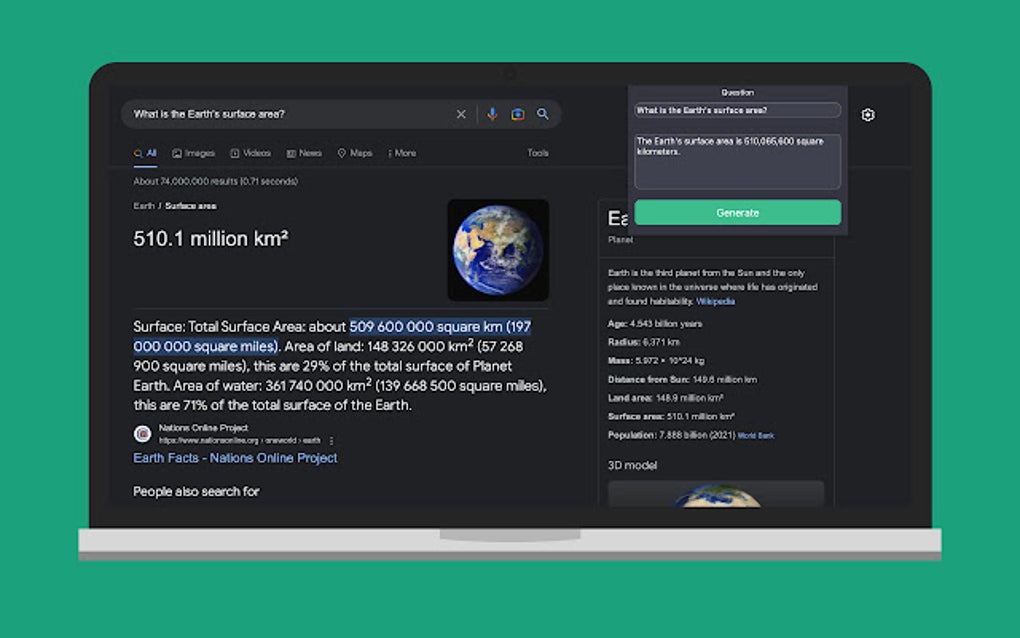The image size is (1020, 638).
Task: Click the magnifying glass to search
Action: 542,114
